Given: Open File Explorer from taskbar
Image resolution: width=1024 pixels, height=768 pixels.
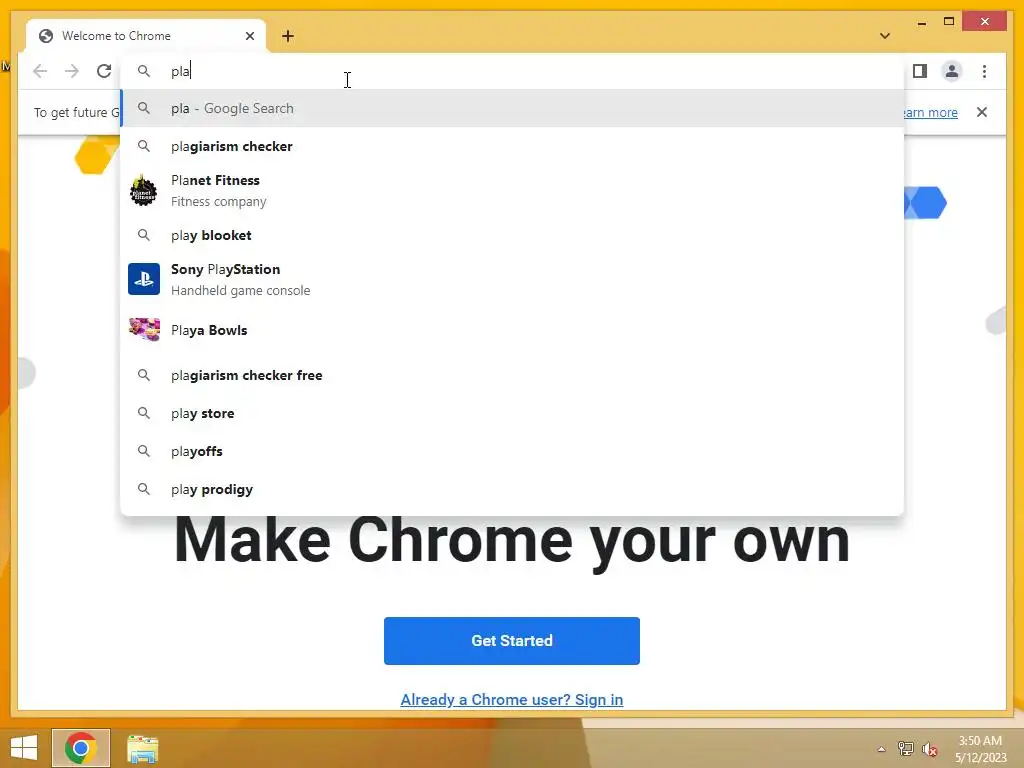Looking at the screenshot, I should pyautogui.click(x=142, y=748).
